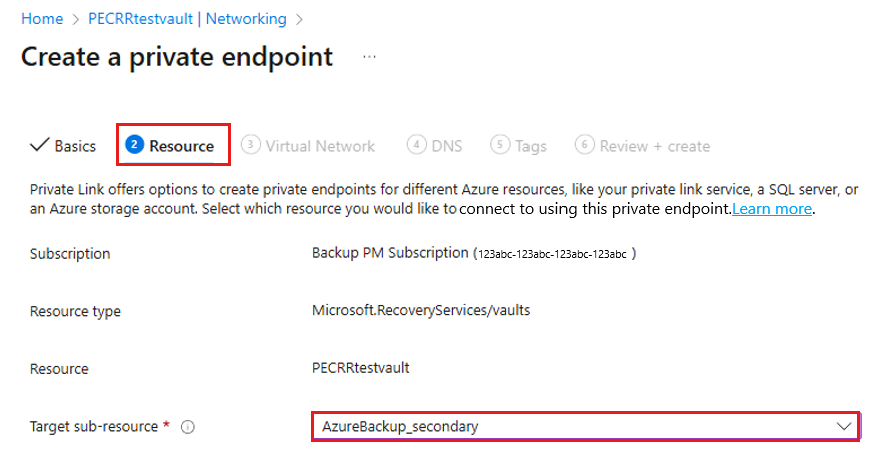This screenshot has width=890, height=454.
Task: Click the Learn more link
Action: pyautogui.click(x=772, y=209)
